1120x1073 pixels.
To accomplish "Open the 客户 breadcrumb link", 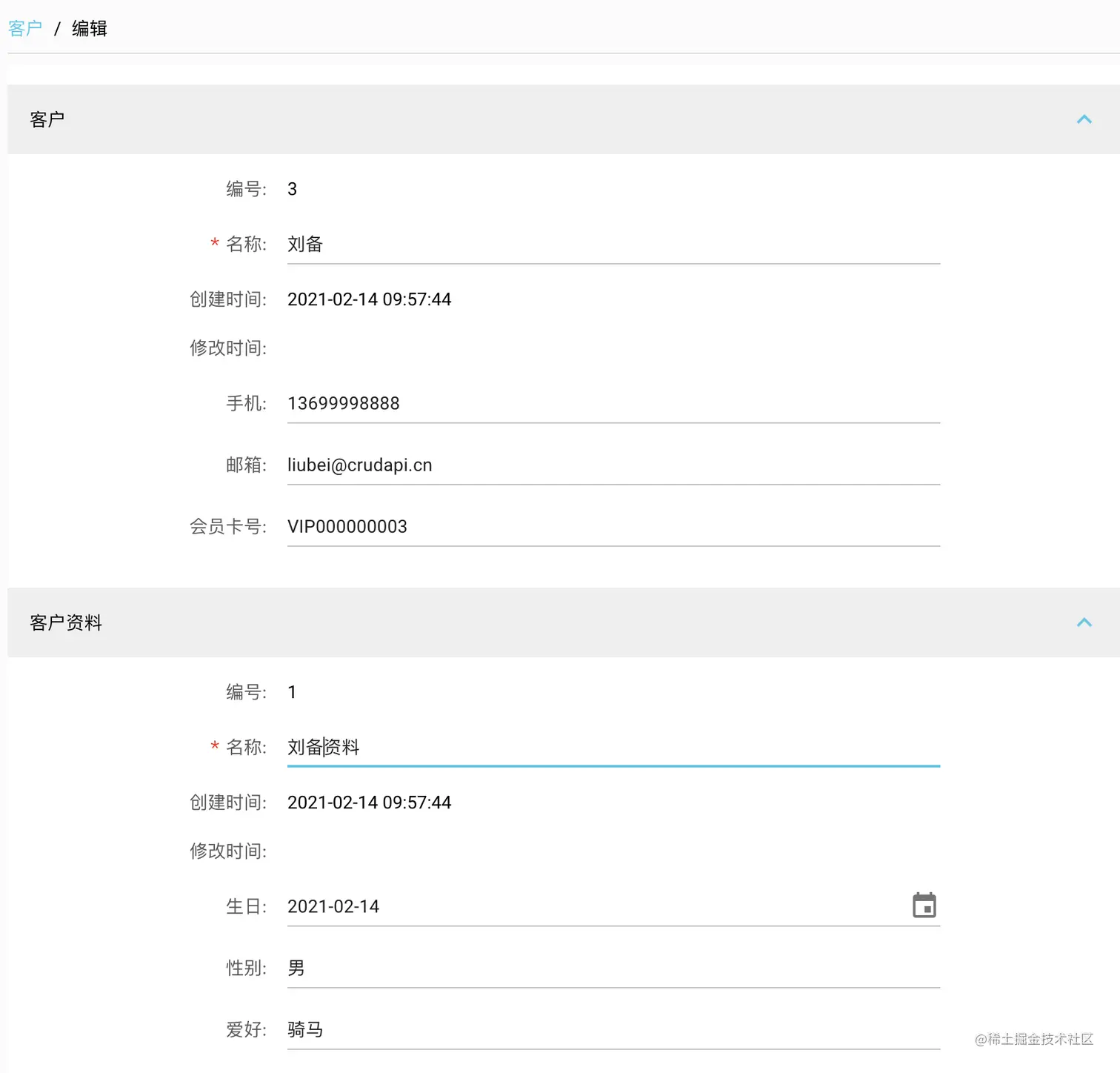I will pos(25,28).
